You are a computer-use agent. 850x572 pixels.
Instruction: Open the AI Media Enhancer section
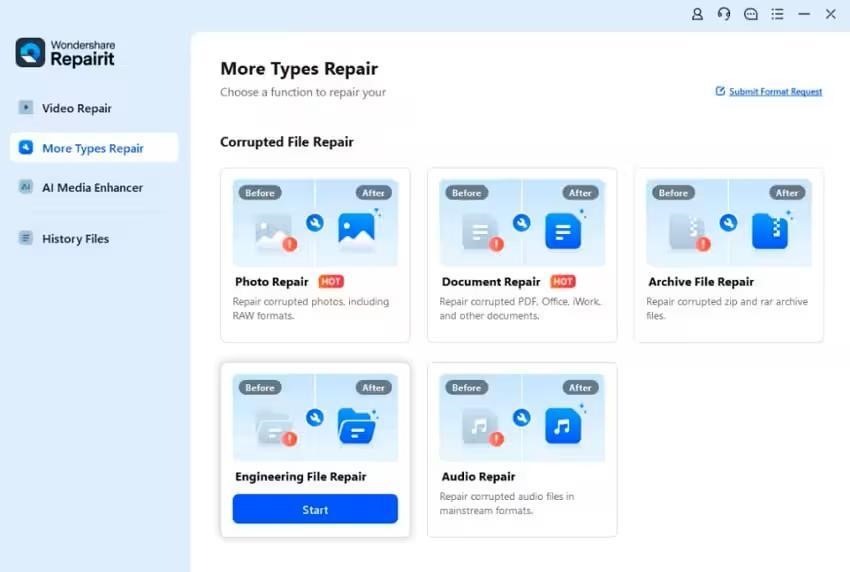point(94,188)
